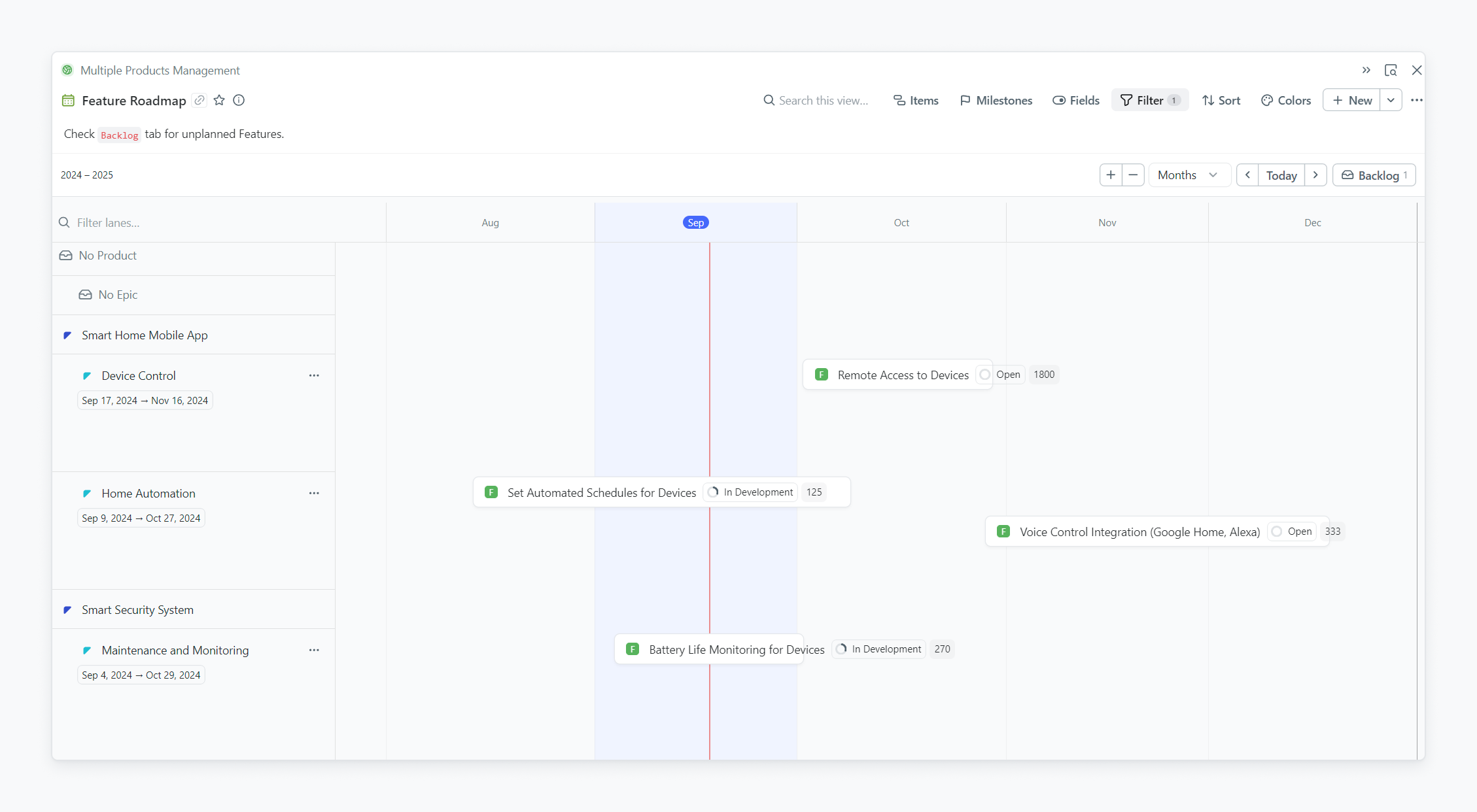The height and width of the screenshot is (812, 1477).
Task: Open the Months scale dropdown
Action: pos(1188,175)
